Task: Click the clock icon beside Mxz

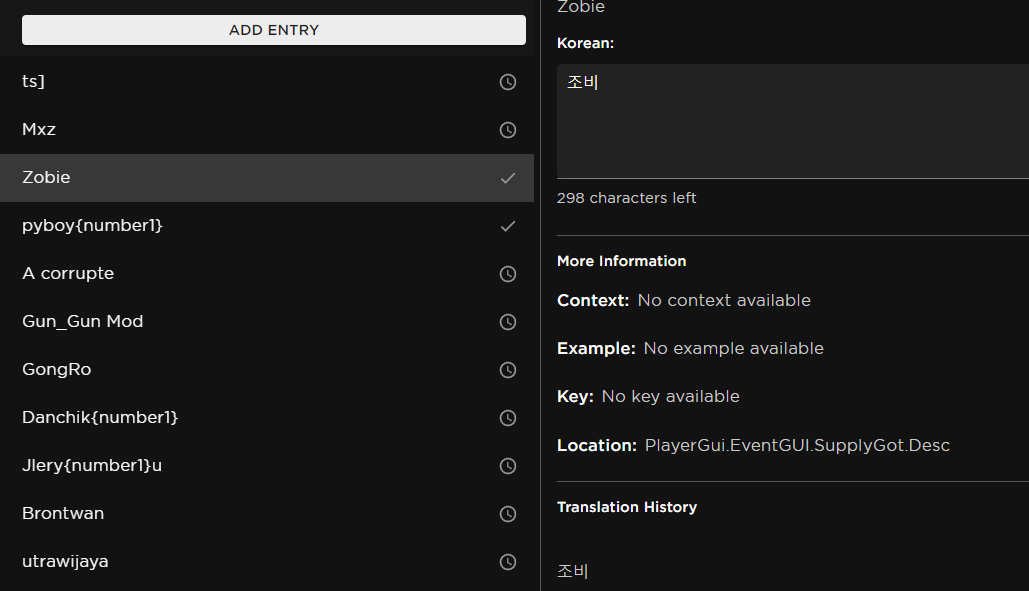Action: 507,130
